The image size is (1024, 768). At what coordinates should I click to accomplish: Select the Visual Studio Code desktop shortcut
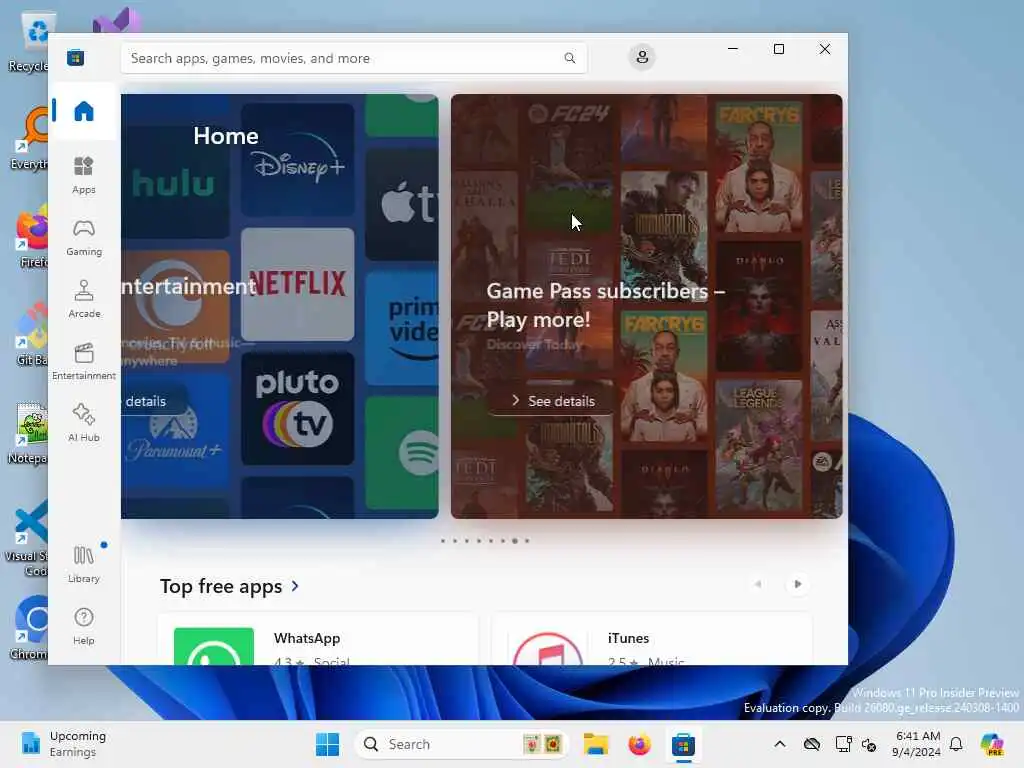click(29, 538)
